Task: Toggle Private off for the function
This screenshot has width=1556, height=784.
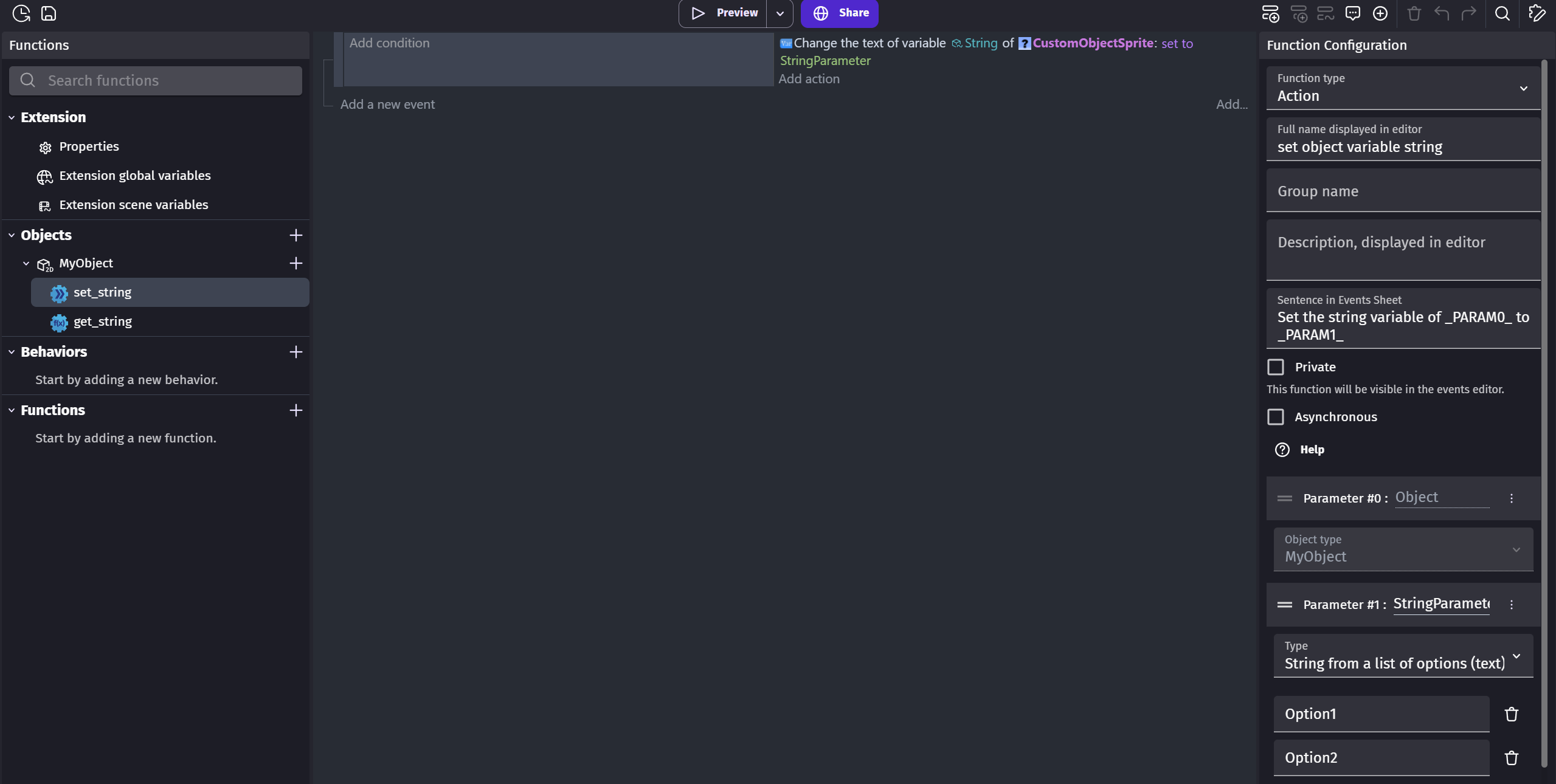Action: pos(1277,367)
